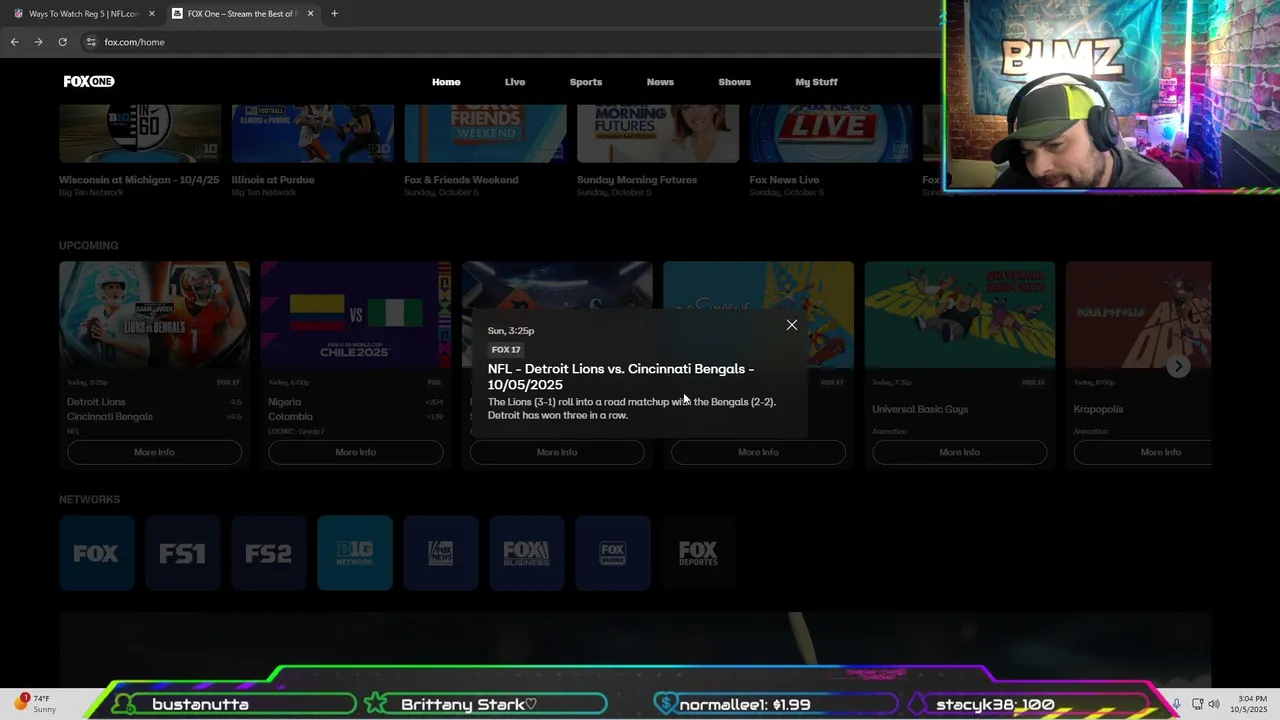The width and height of the screenshot is (1280, 720).
Task: Open the Fox Business network tile
Action: tap(527, 553)
